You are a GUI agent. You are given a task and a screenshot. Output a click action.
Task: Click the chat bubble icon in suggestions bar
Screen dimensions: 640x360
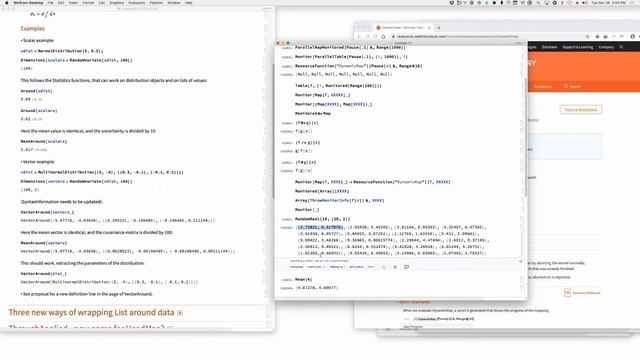pyautogui.click(x=407, y=267)
